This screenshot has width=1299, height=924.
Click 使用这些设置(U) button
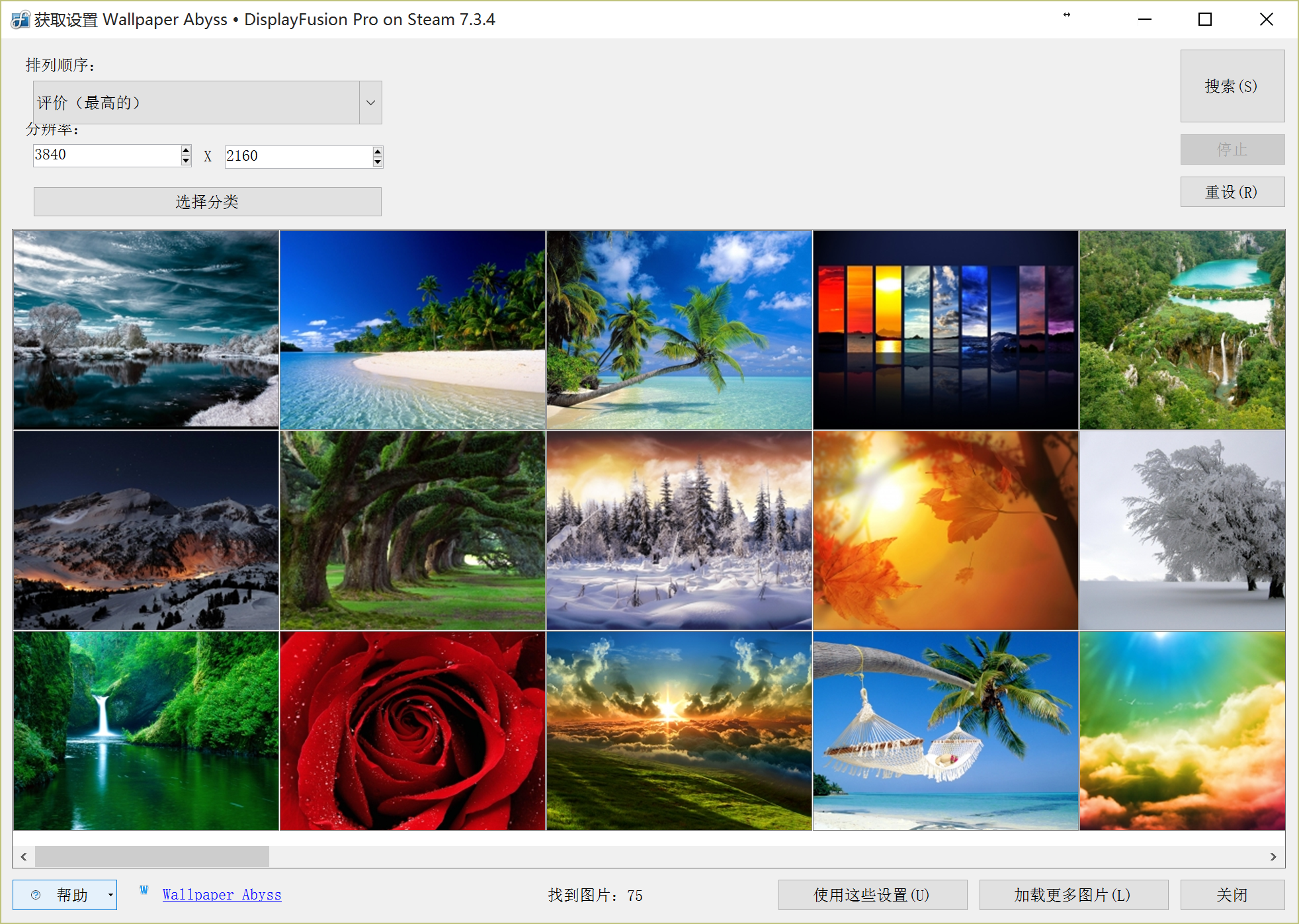[x=872, y=895]
